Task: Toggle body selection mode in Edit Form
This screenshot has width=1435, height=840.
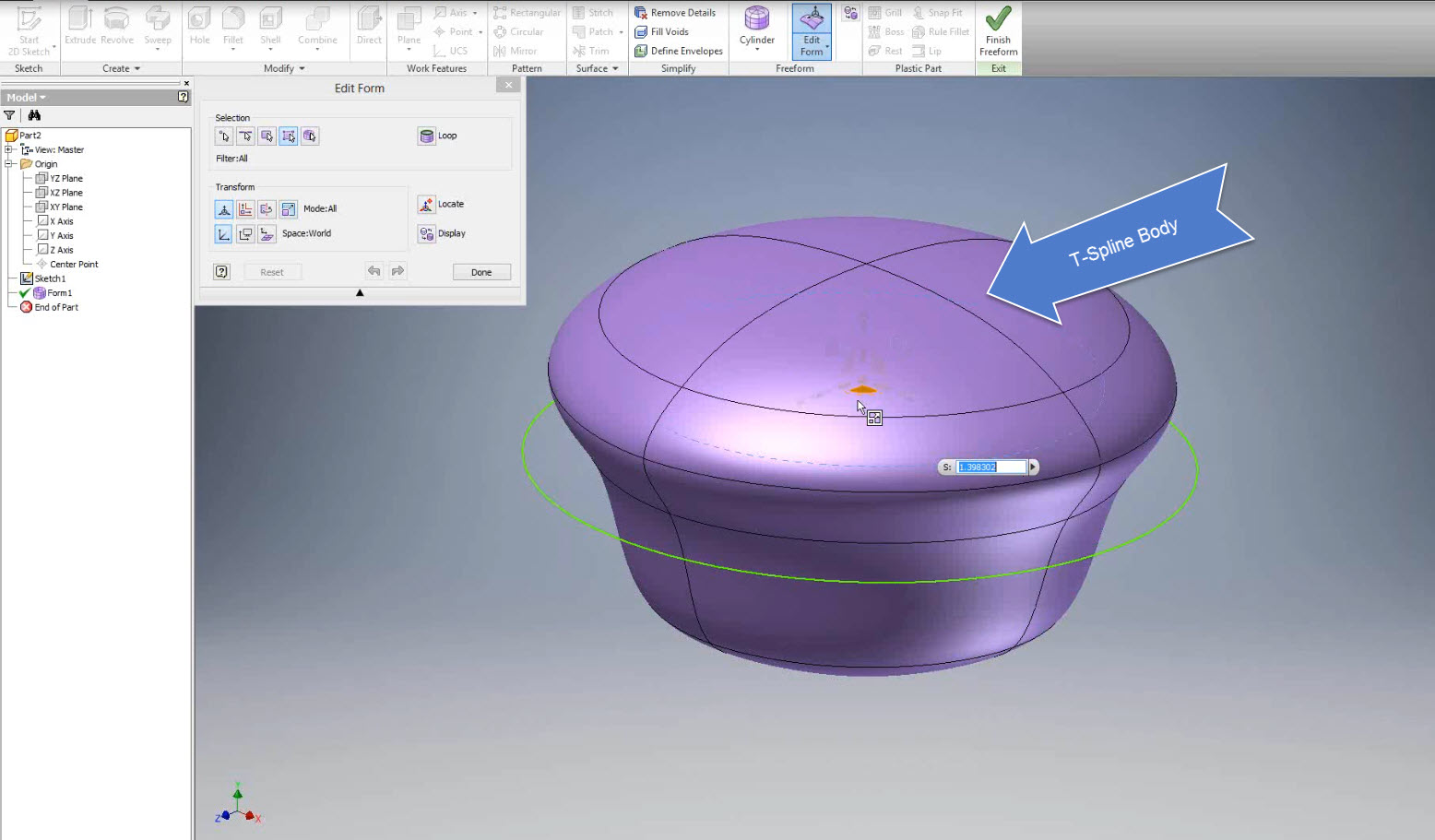Action: click(310, 136)
